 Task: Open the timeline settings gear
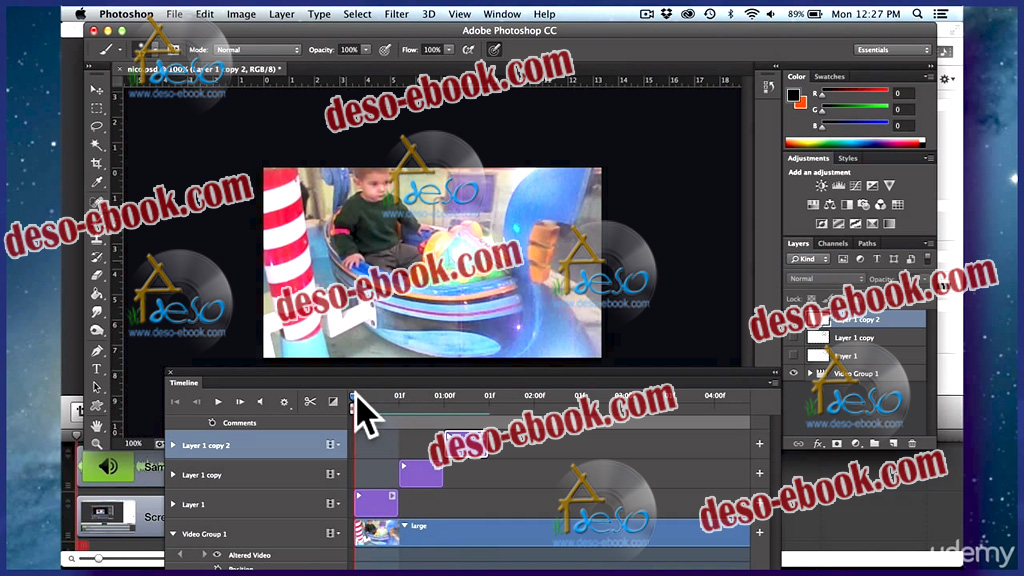(x=284, y=402)
